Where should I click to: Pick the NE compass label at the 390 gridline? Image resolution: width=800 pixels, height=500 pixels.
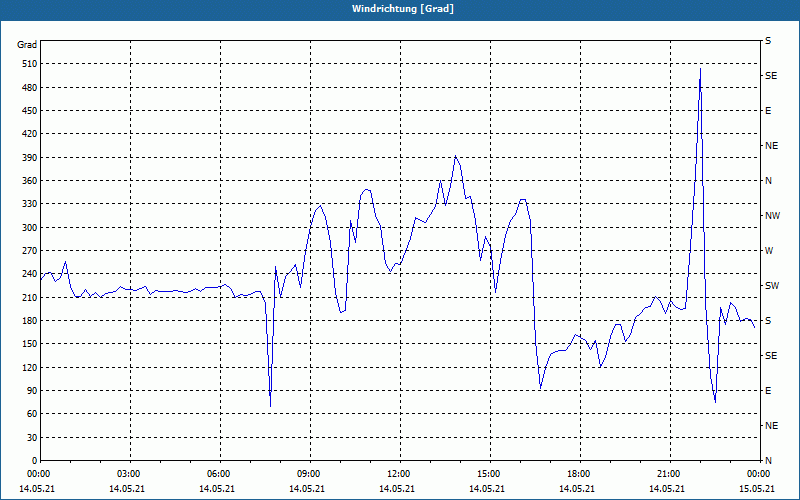click(x=771, y=146)
